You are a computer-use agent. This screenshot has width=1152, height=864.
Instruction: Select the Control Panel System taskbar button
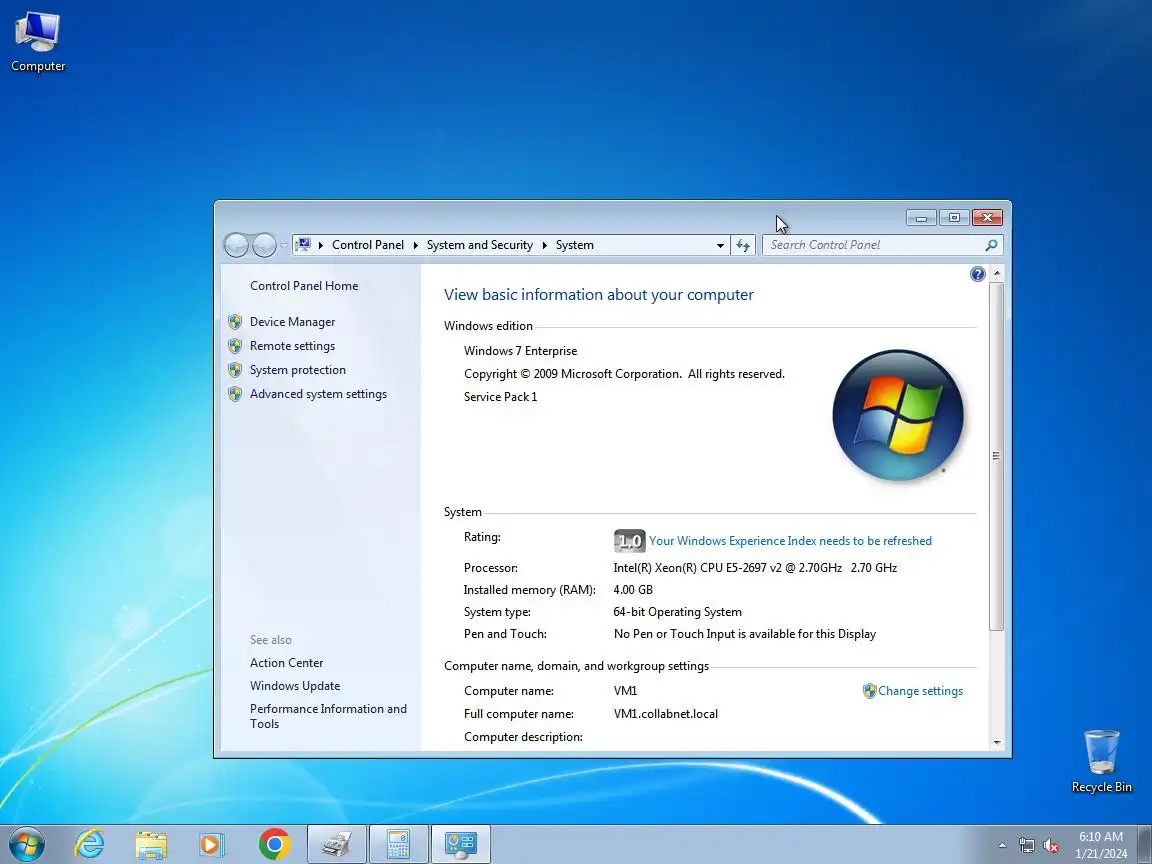coord(461,844)
